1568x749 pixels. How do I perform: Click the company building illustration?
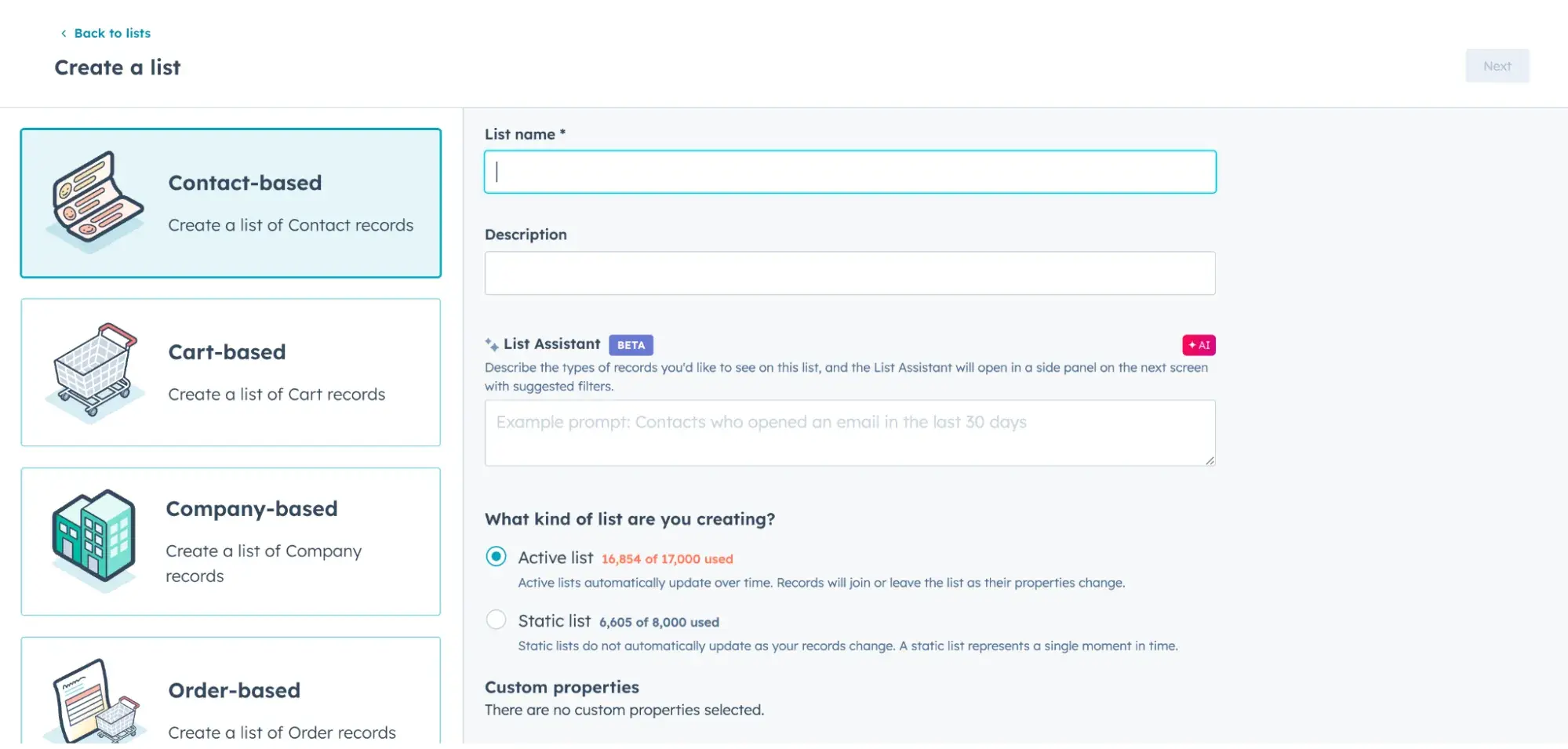(94, 540)
